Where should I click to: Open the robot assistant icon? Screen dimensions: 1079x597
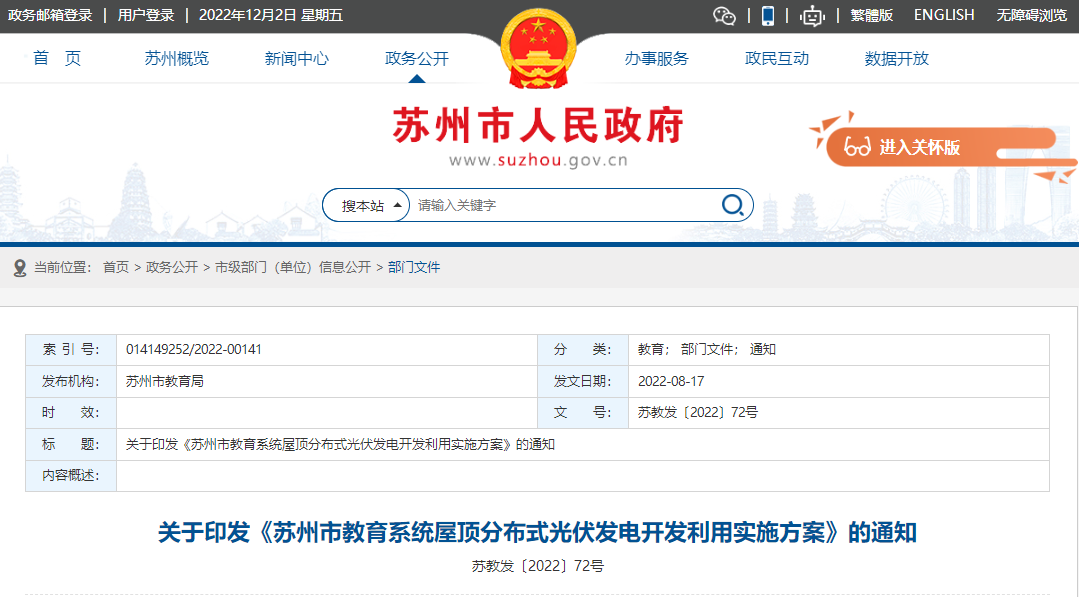[812, 15]
